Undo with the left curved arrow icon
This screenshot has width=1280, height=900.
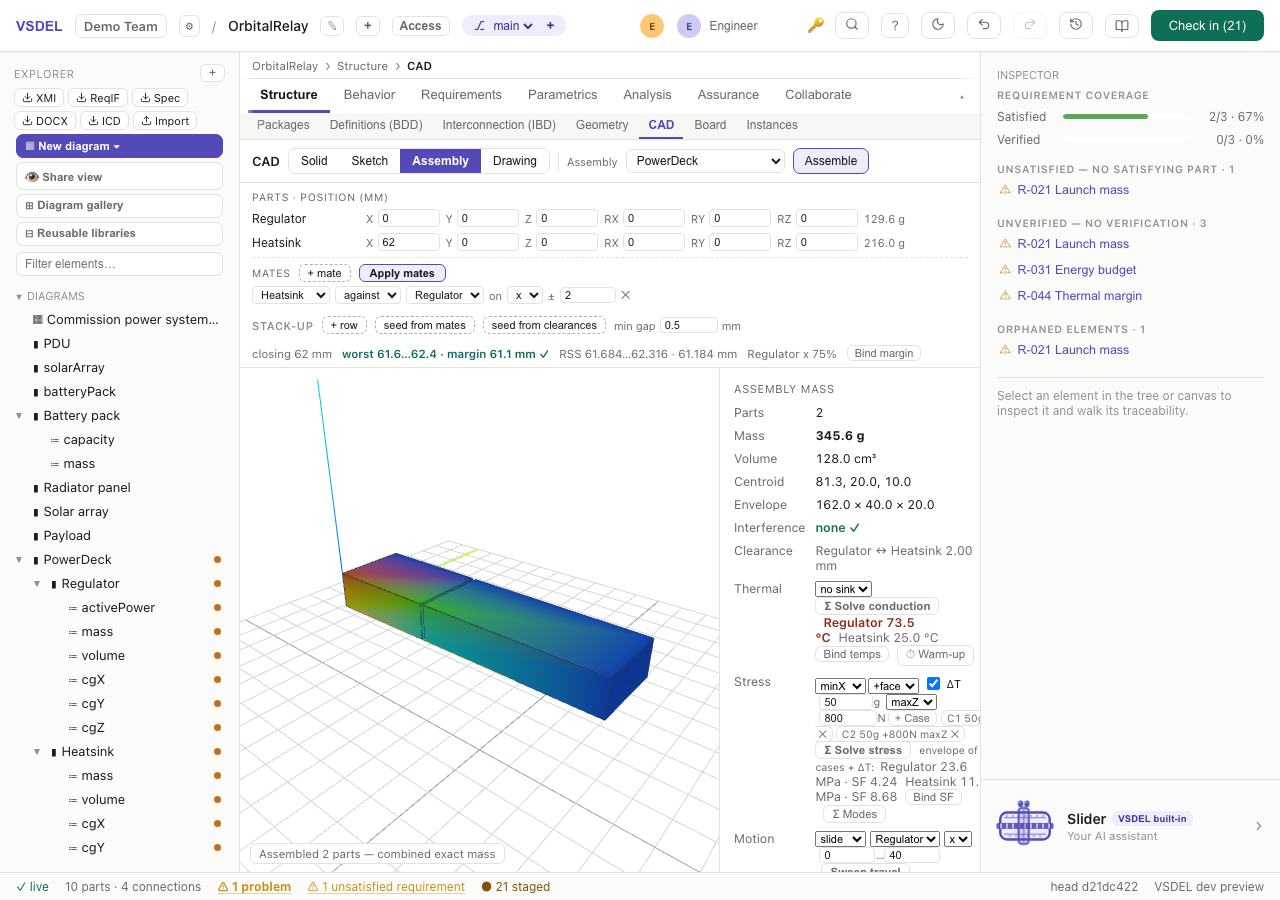[x=984, y=26]
